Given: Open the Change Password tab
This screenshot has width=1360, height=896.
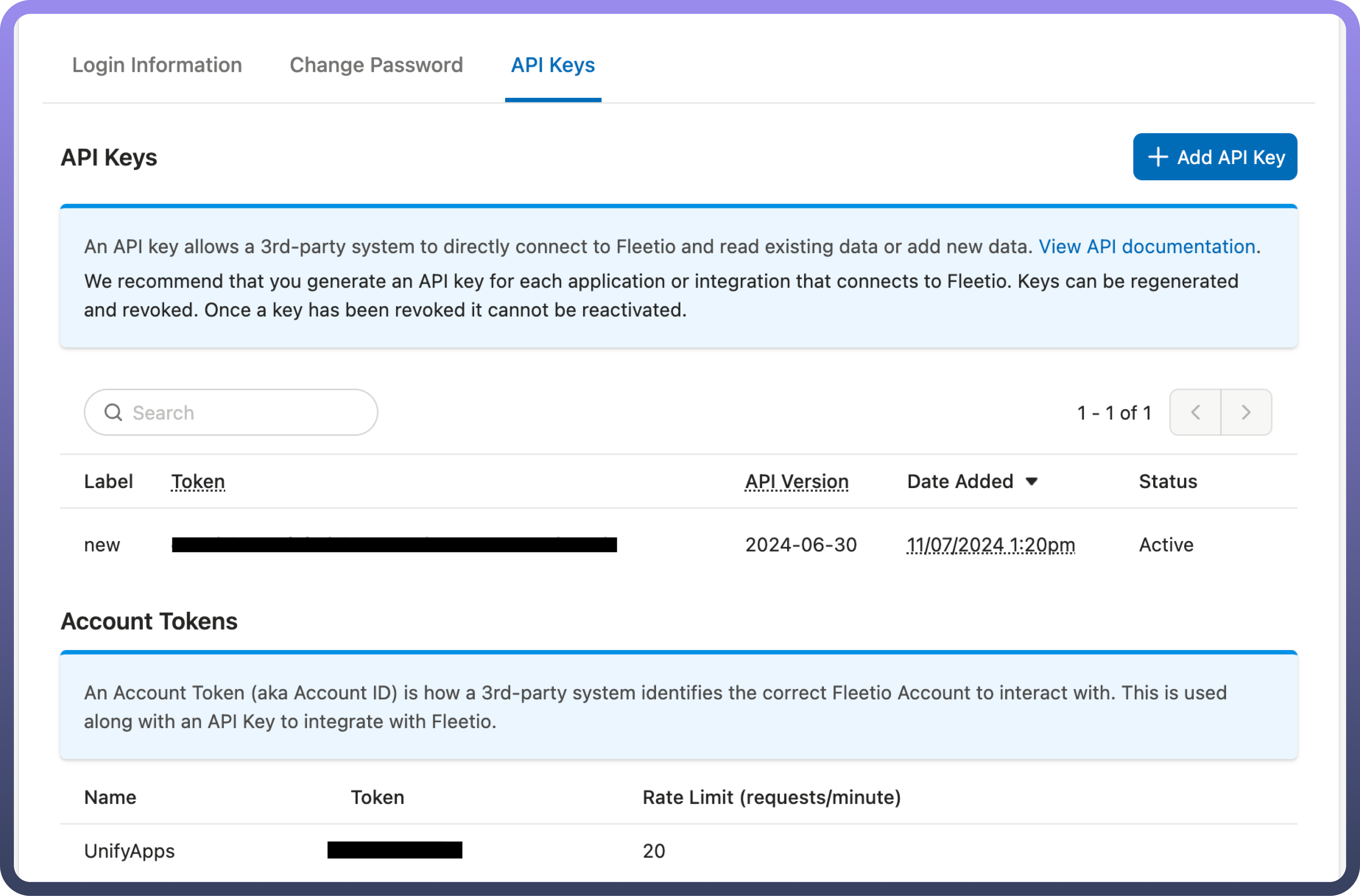Looking at the screenshot, I should [376, 65].
